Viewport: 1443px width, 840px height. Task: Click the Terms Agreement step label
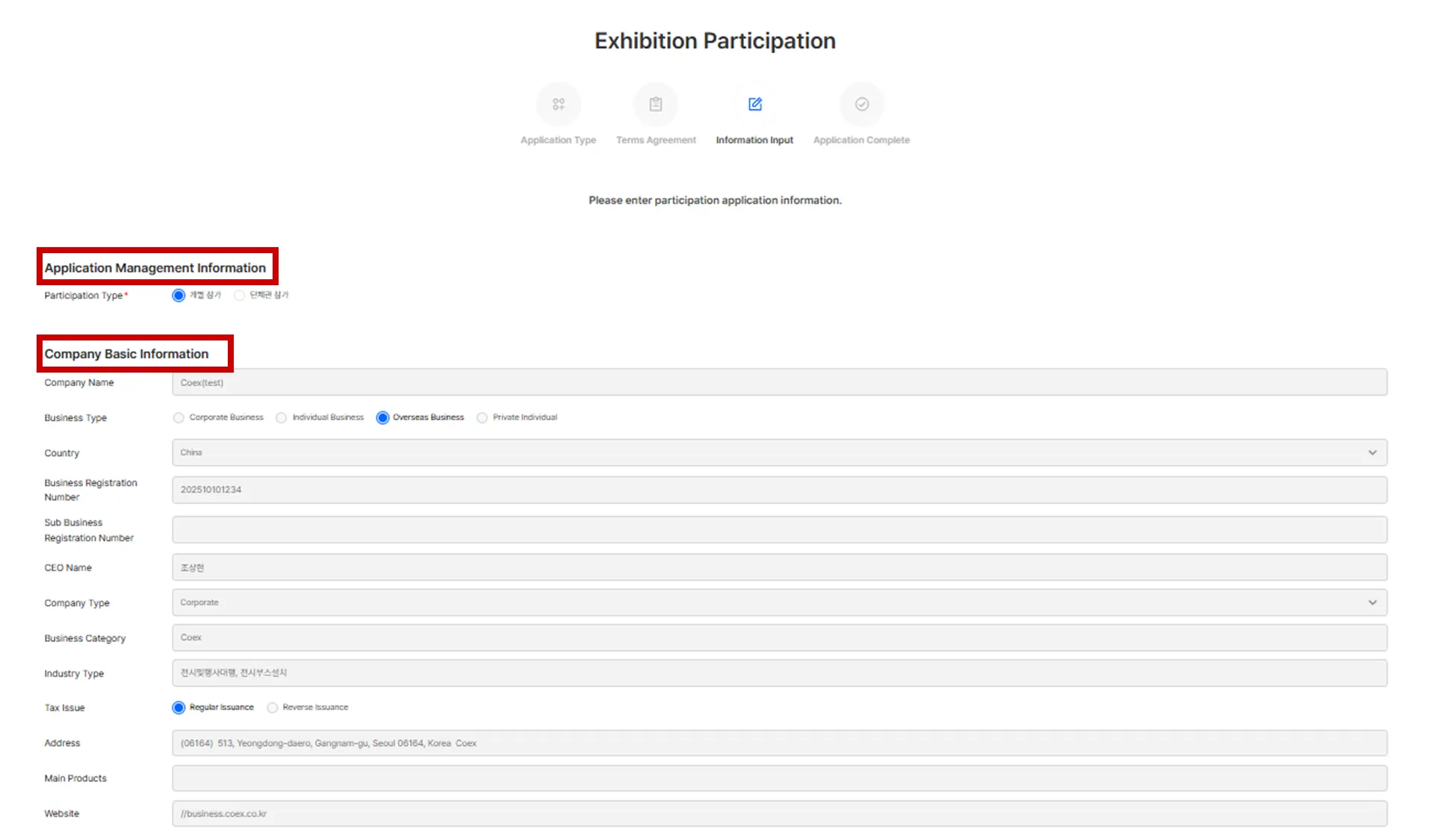click(x=655, y=140)
